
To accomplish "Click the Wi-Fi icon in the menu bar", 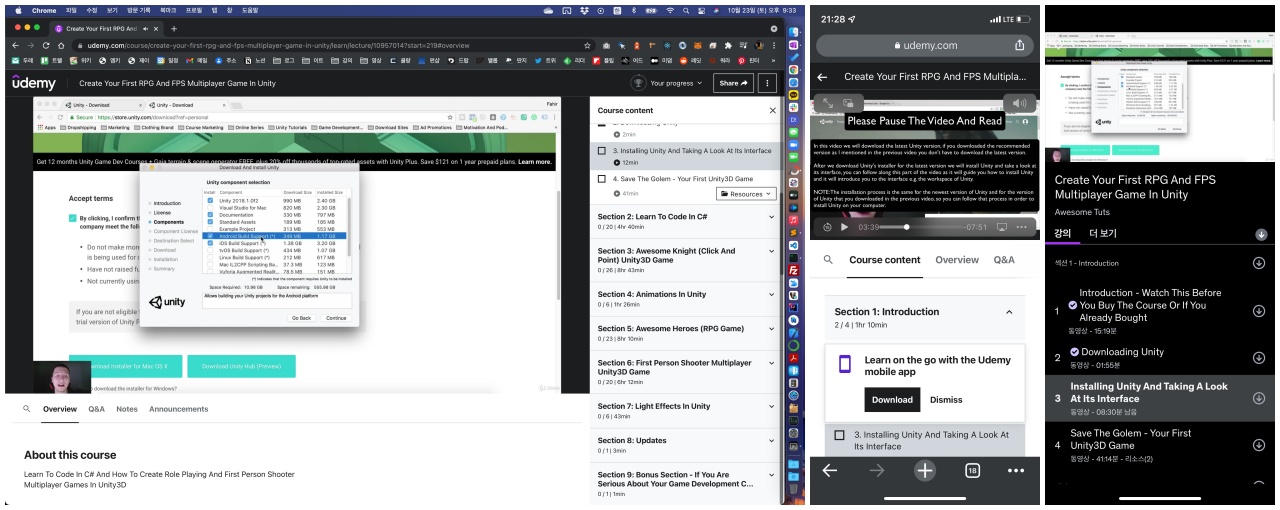I will pos(669,10).
